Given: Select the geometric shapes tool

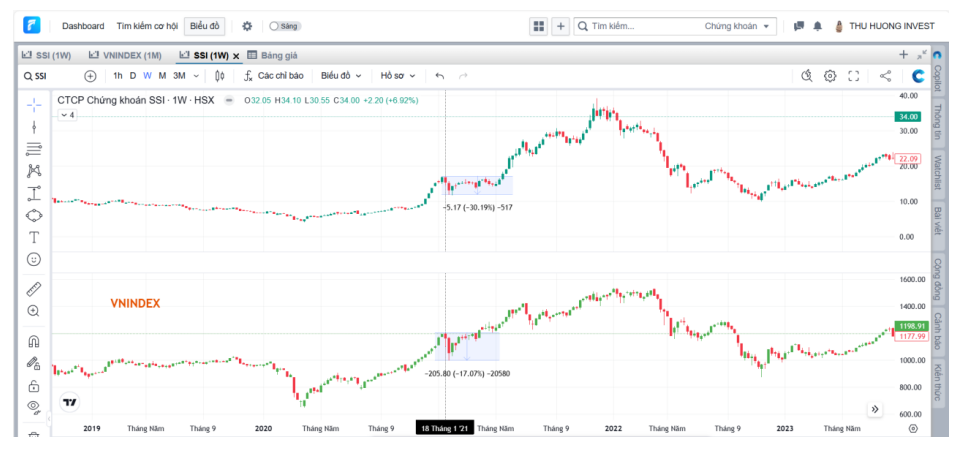Looking at the screenshot, I should click(x=34, y=215).
